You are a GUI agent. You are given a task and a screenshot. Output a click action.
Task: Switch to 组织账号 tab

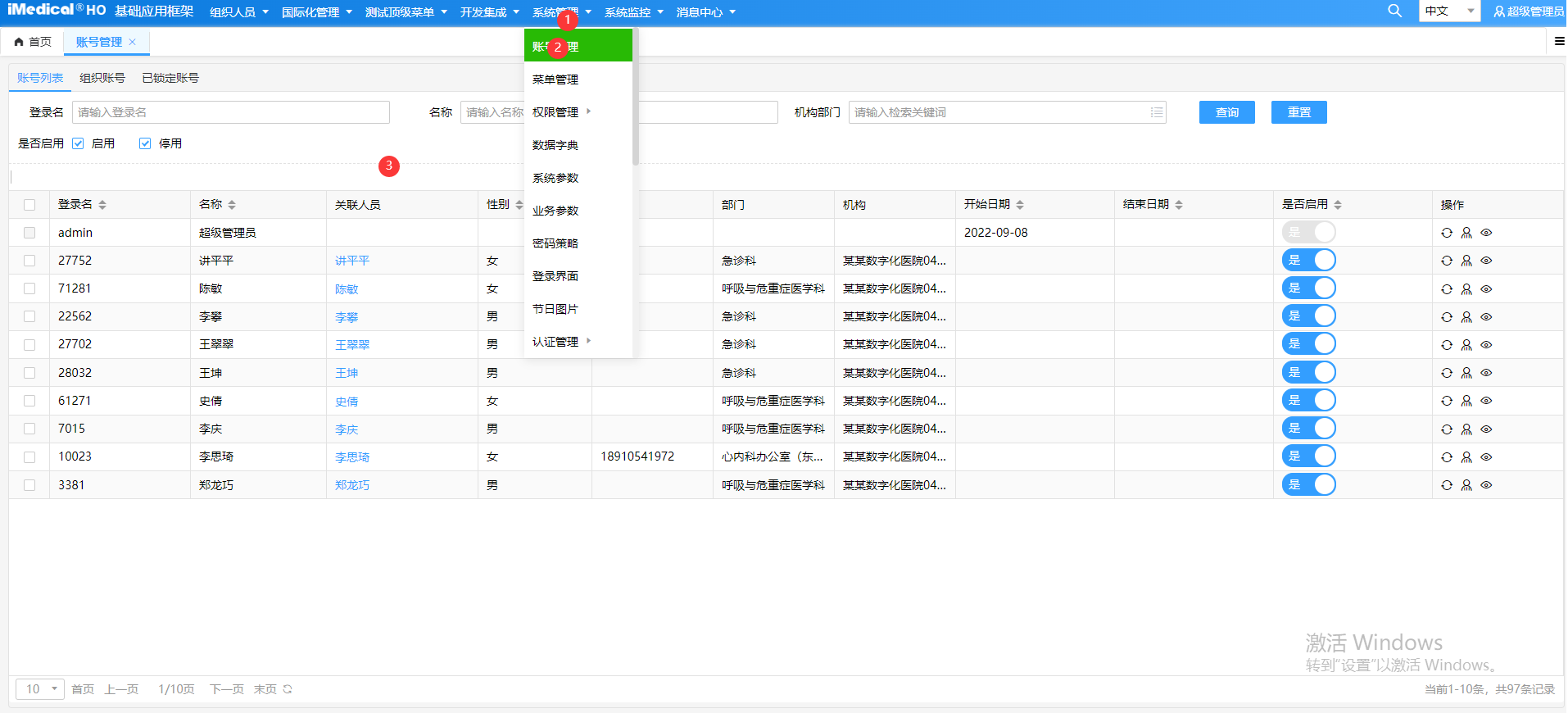pyautogui.click(x=102, y=78)
